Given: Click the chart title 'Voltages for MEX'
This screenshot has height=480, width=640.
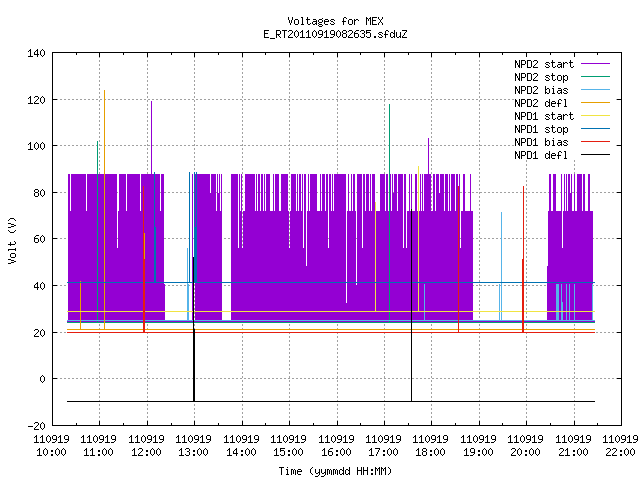Looking at the screenshot, I should click(x=335, y=21).
